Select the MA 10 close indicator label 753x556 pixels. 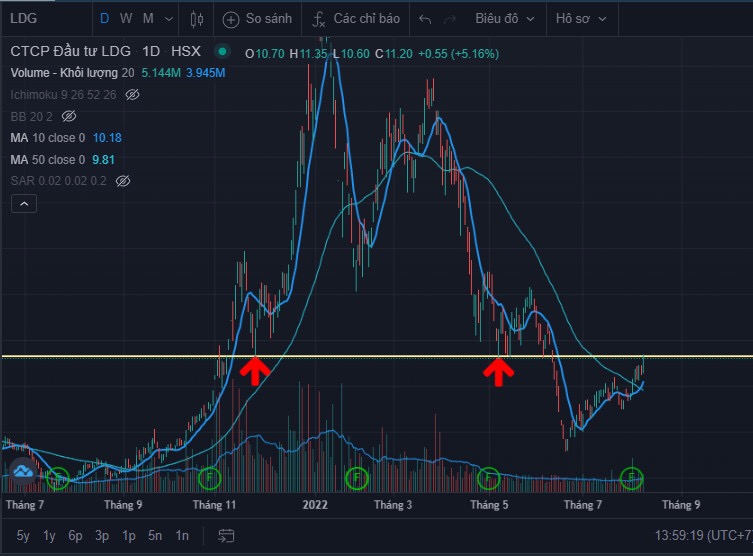48,138
